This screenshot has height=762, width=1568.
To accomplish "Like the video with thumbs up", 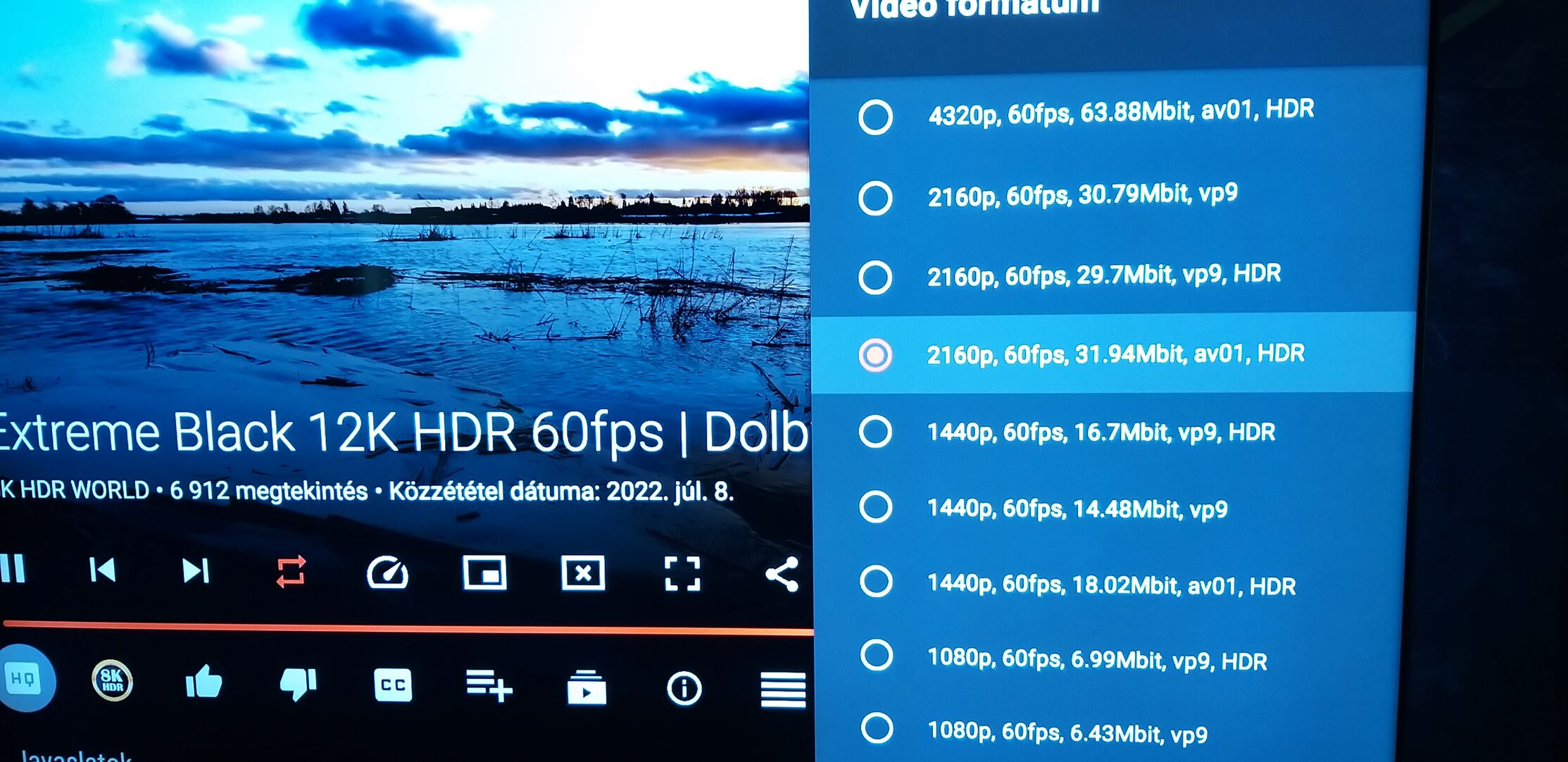I will (203, 682).
